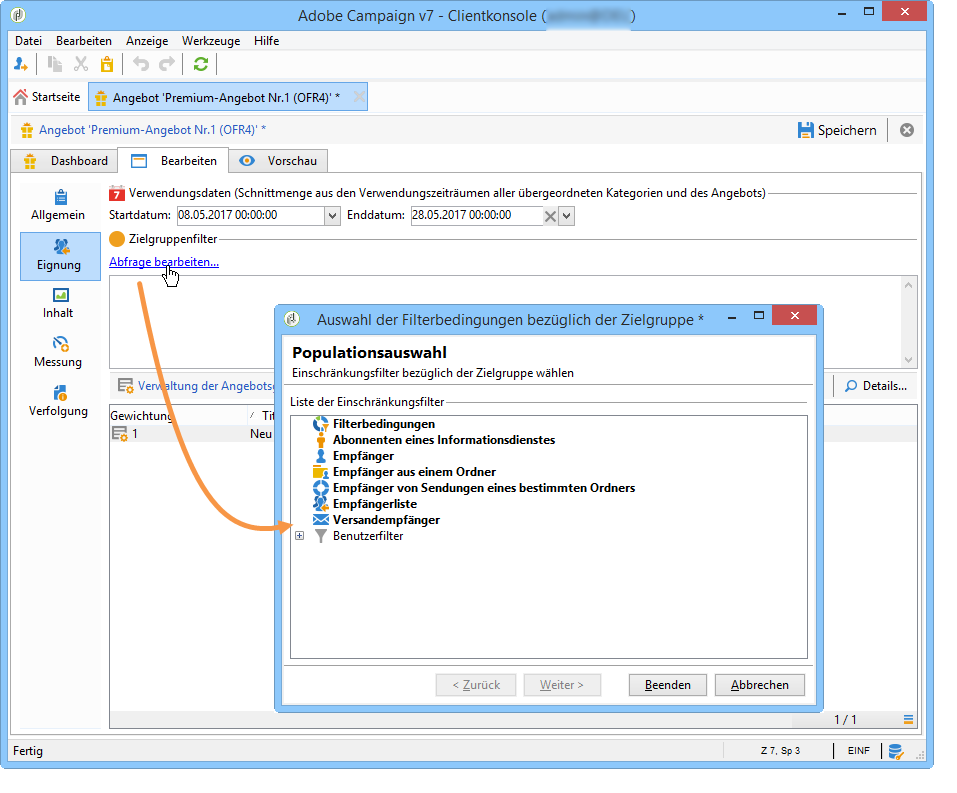Close the Premium-Angebot tab with its X

point(359,96)
